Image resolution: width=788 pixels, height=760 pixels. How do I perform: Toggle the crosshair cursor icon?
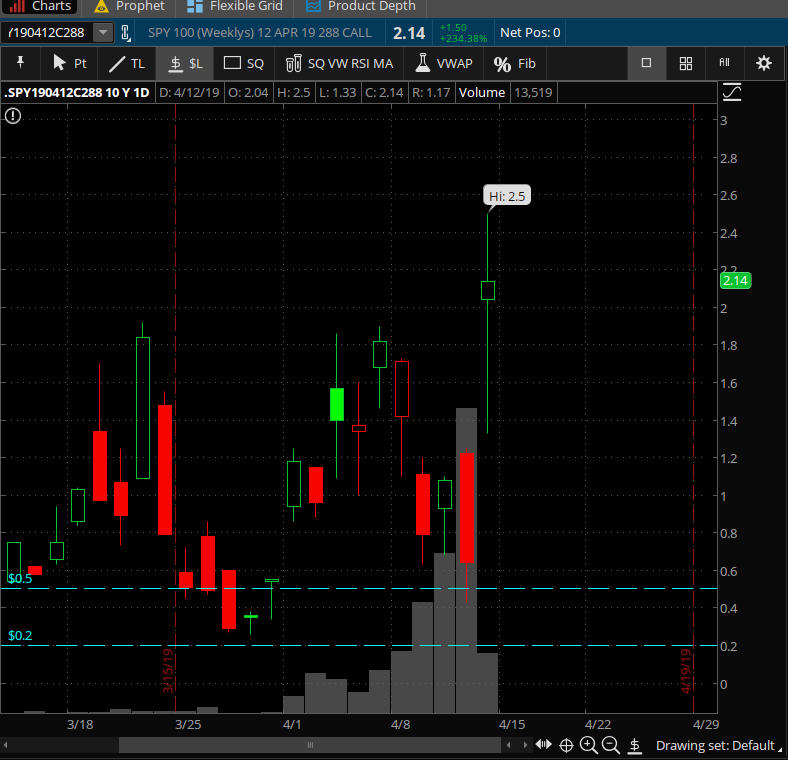point(566,745)
